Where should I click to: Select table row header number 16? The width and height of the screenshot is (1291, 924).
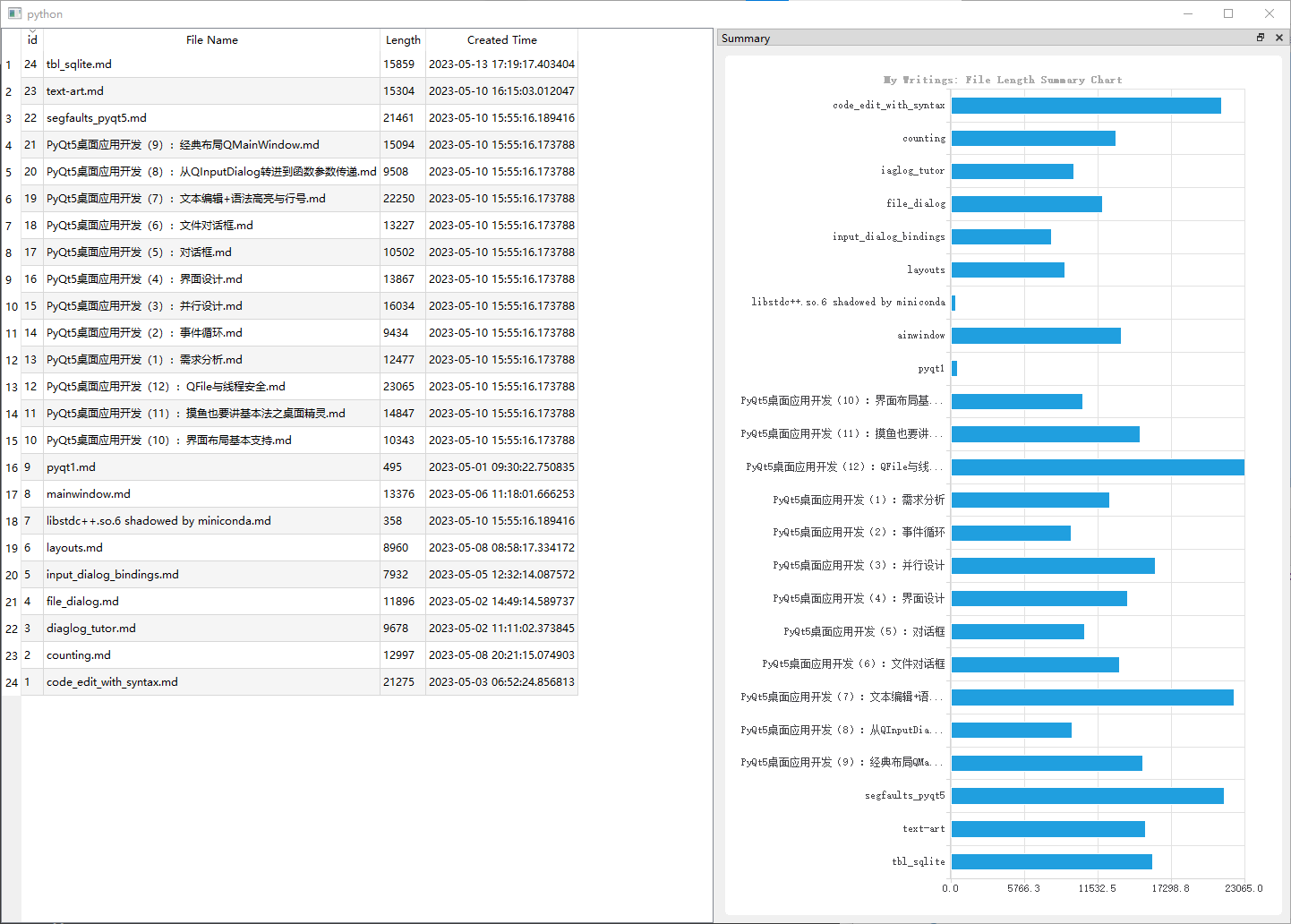coord(11,467)
